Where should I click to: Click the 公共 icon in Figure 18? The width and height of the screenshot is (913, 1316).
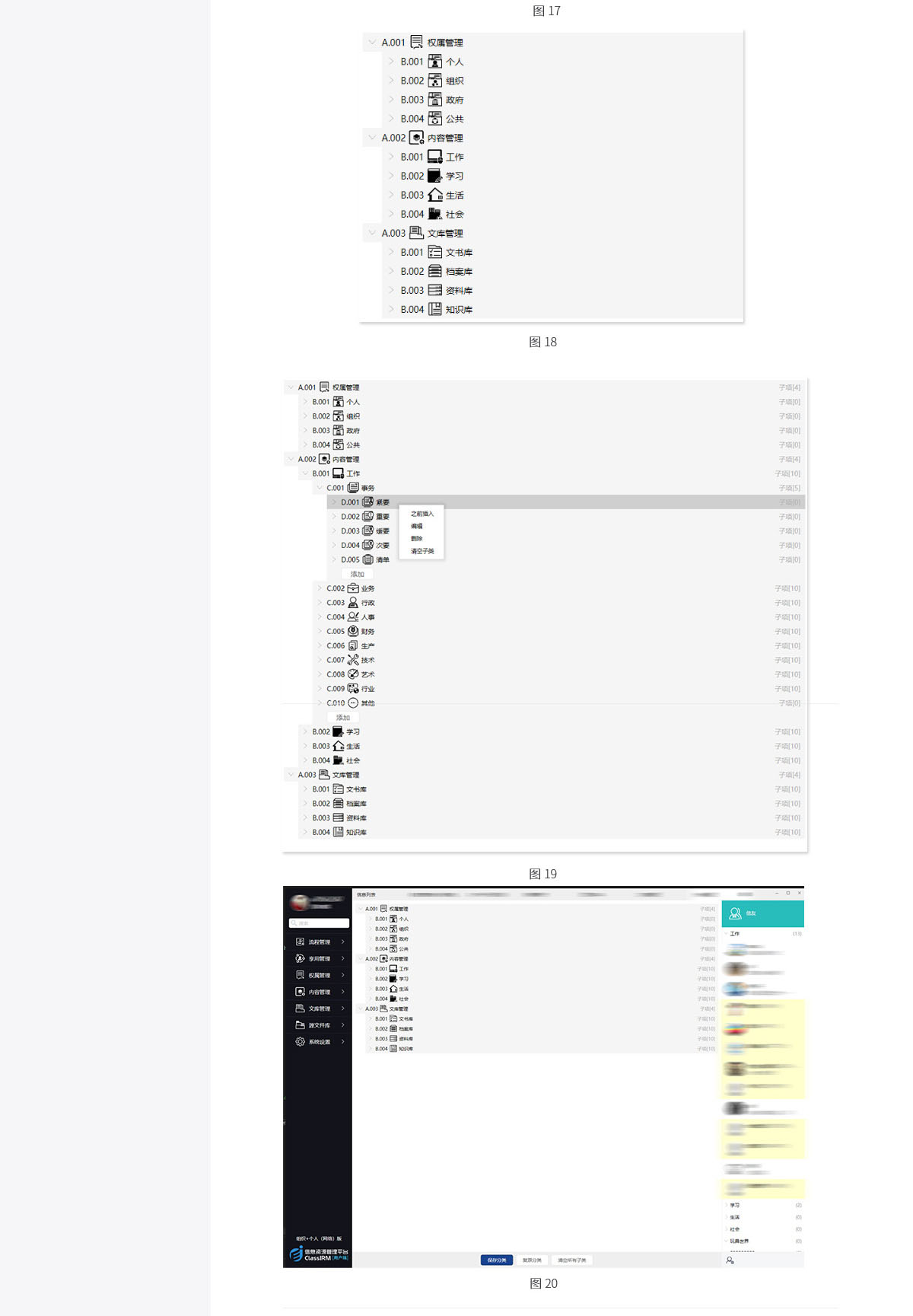point(434,119)
